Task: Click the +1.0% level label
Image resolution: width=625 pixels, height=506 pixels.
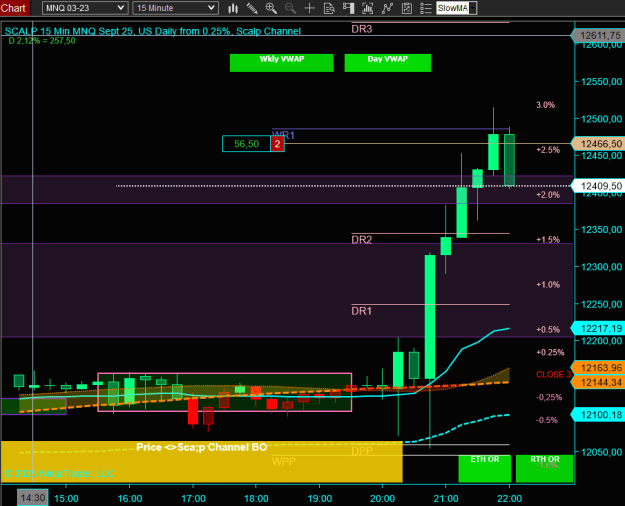Action: (x=548, y=285)
